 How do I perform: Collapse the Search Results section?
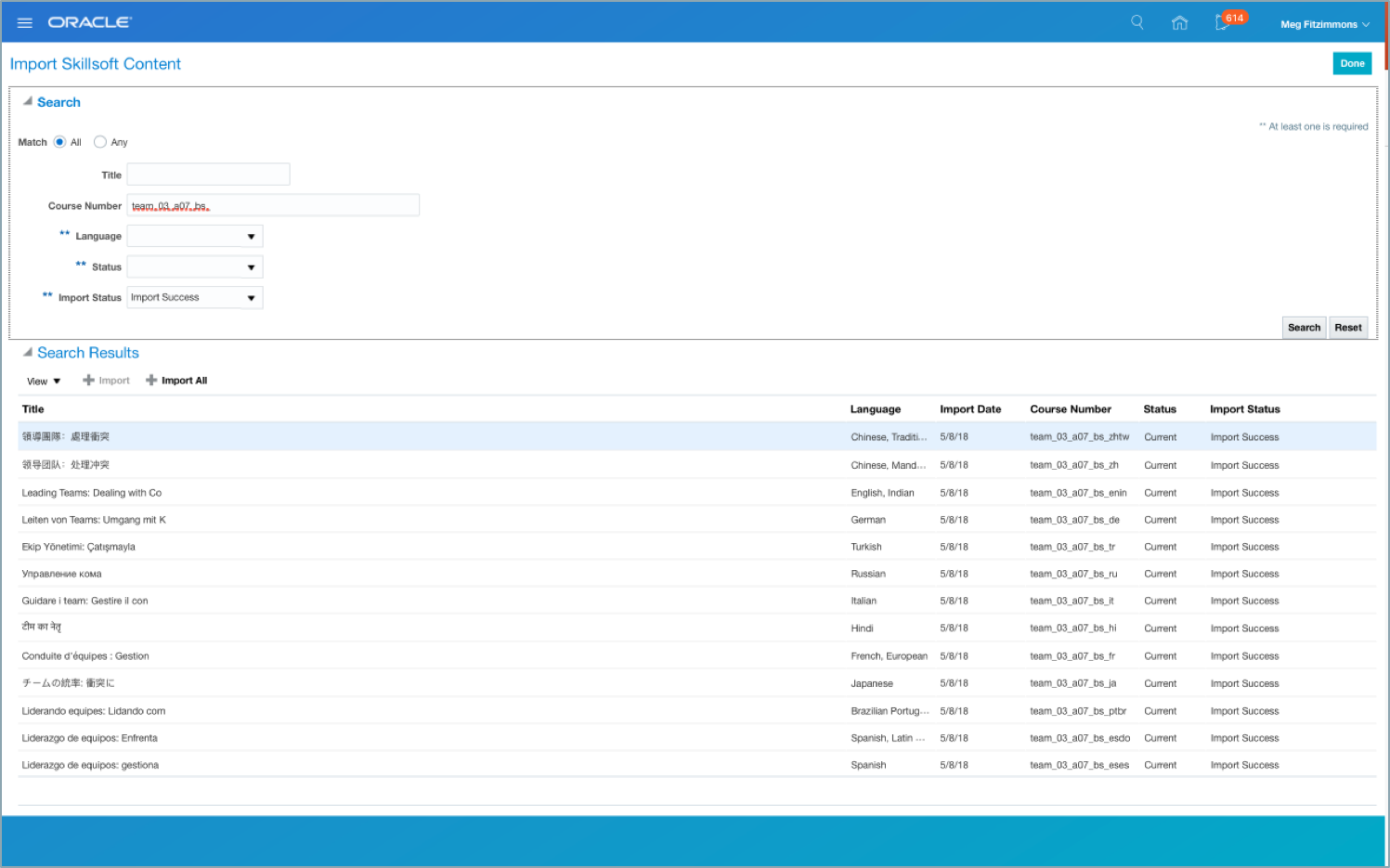pyautogui.click(x=29, y=352)
